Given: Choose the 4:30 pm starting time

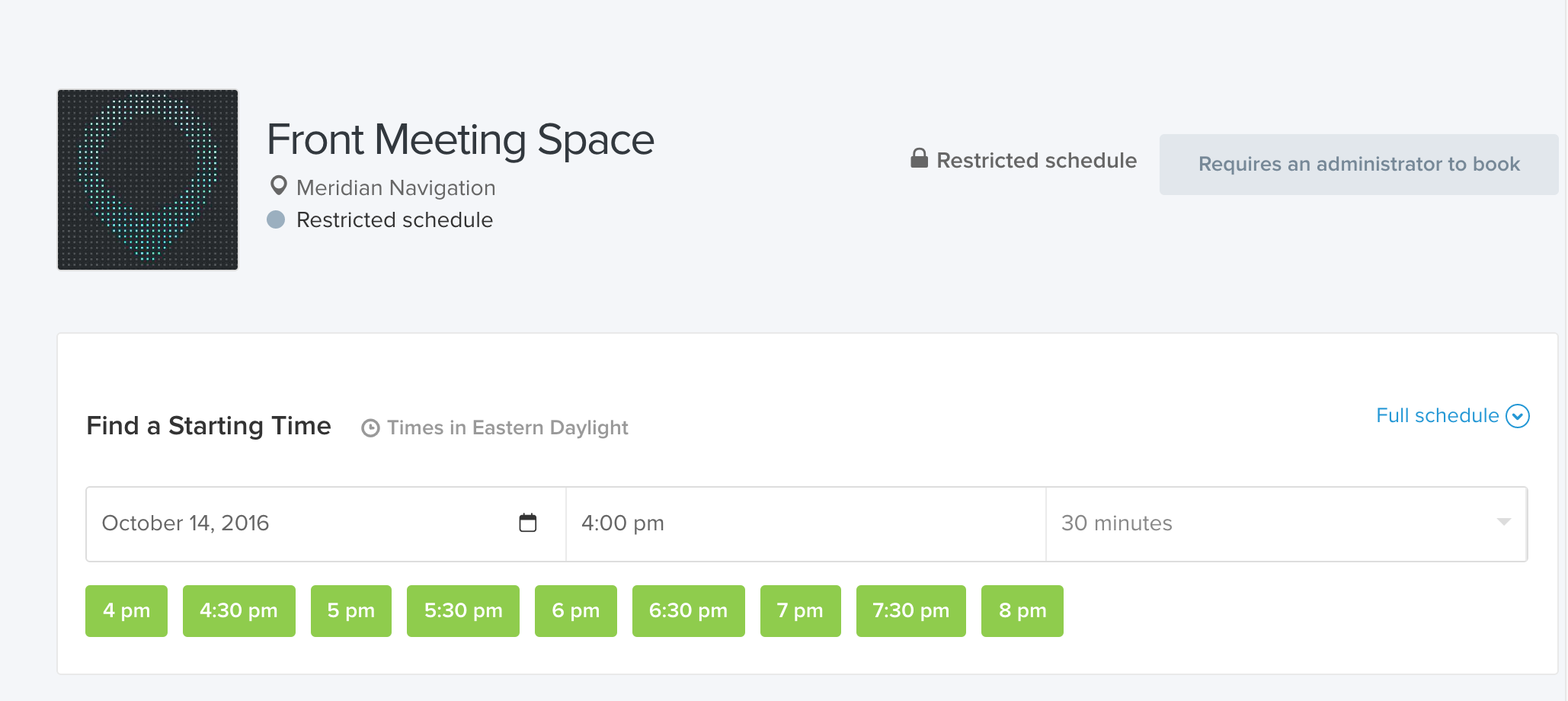Looking at the screenshot, I should click(239, 611).
